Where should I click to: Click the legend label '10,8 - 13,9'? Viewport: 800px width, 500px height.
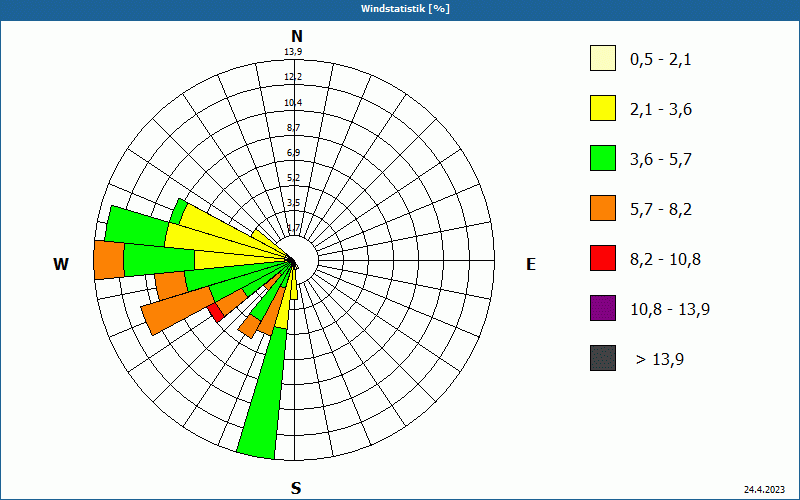click(670, 310)
